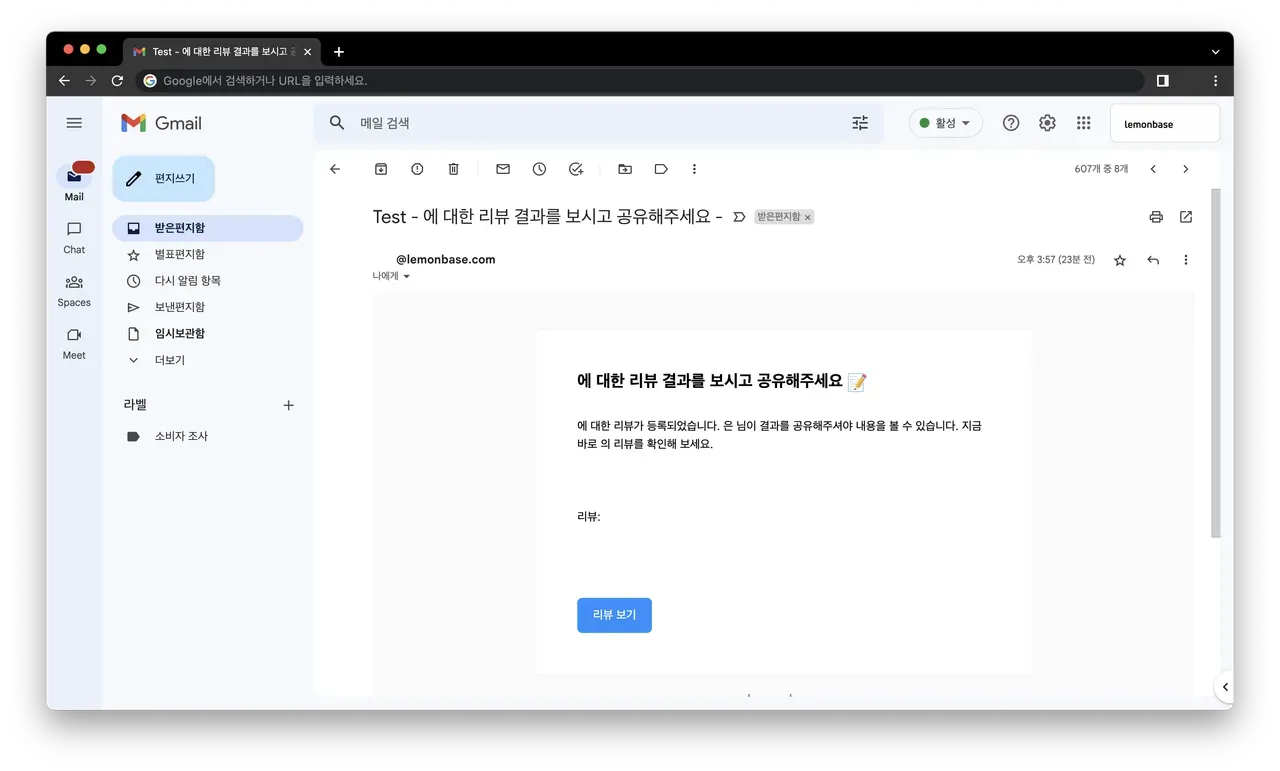Open tab search chevron in title bar
The image size is (1280, 771).
click(x=1216, y=52)
